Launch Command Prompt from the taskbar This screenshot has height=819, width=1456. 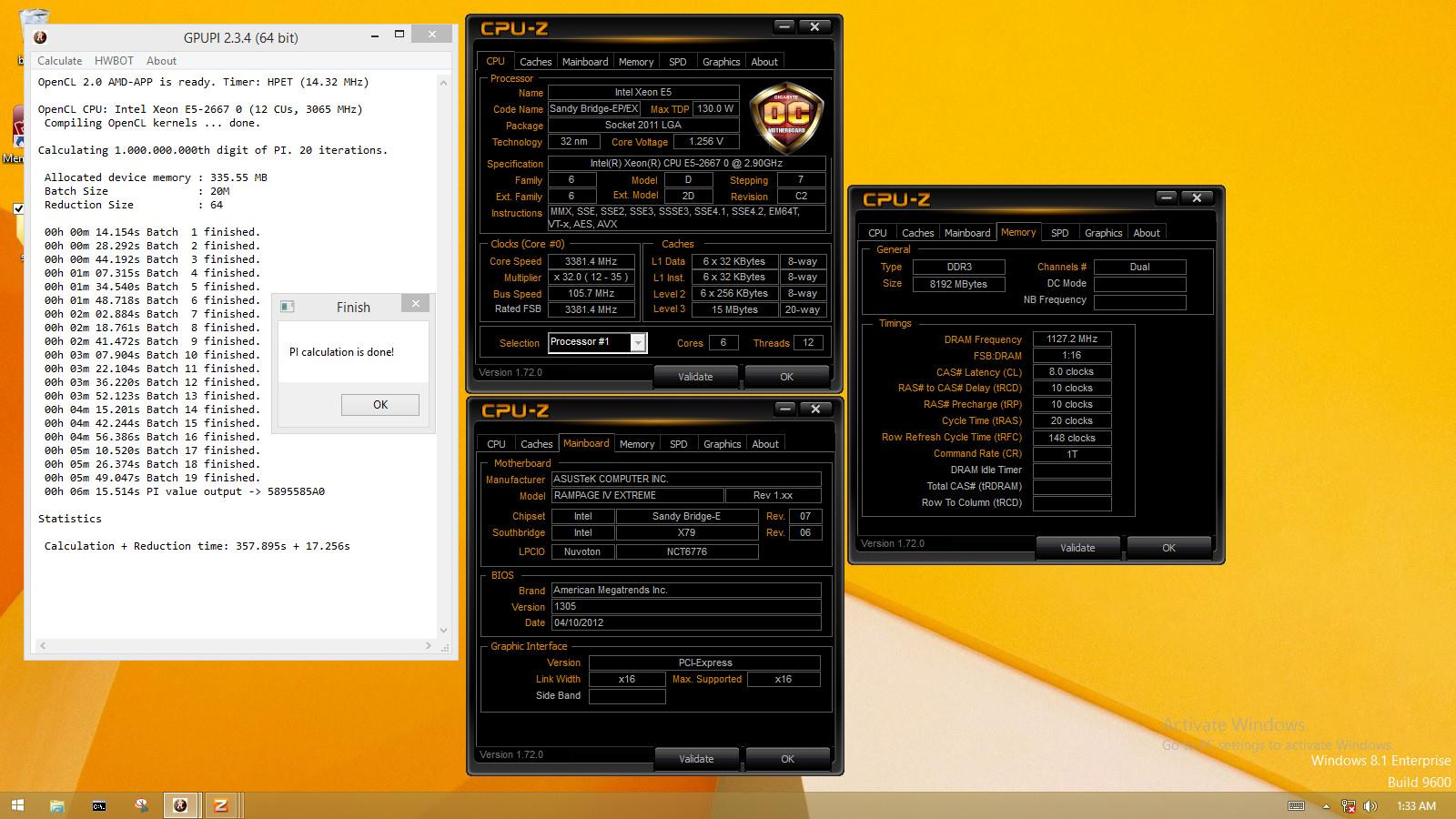tap(98, 805)
